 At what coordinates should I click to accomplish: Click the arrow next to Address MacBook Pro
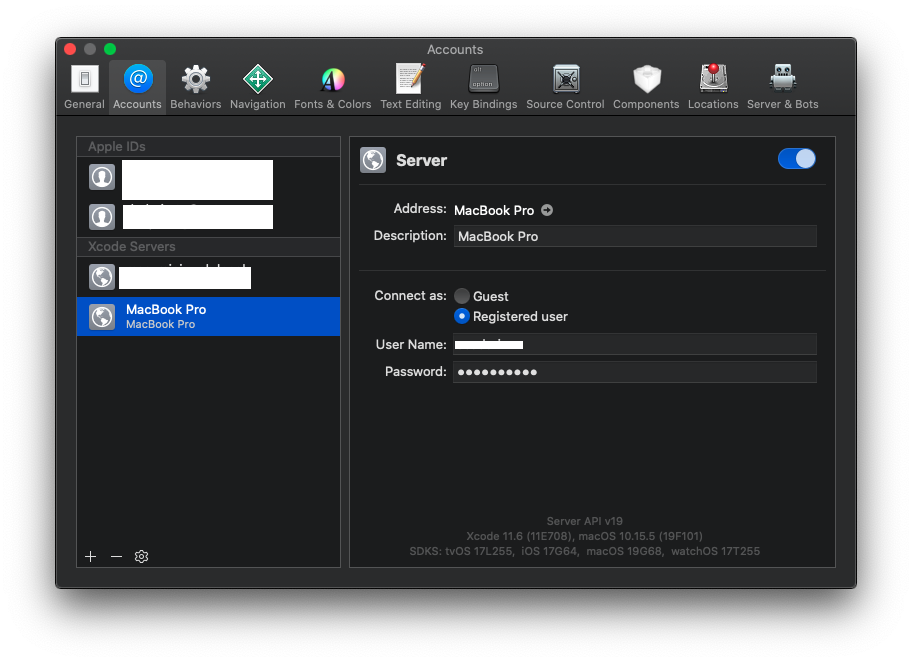click(547, 210)
